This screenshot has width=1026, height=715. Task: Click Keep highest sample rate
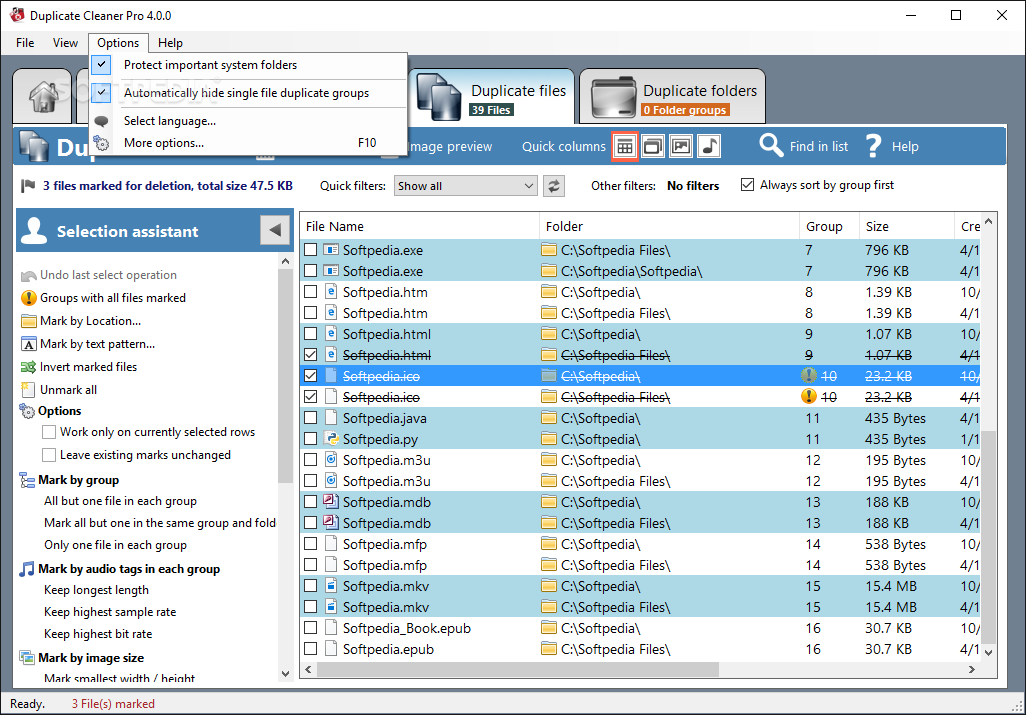pyautogui.click(x=110, y=612)
